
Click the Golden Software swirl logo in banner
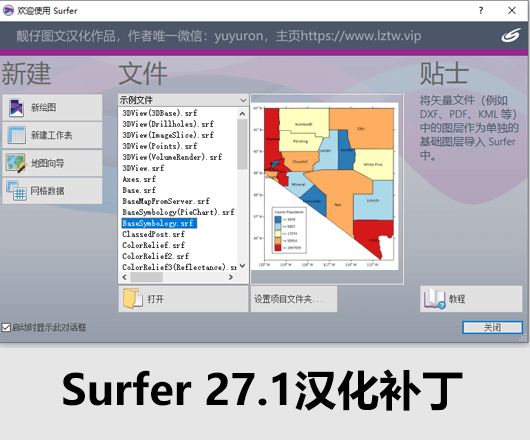pyautogui.click(x=510, y=35)
